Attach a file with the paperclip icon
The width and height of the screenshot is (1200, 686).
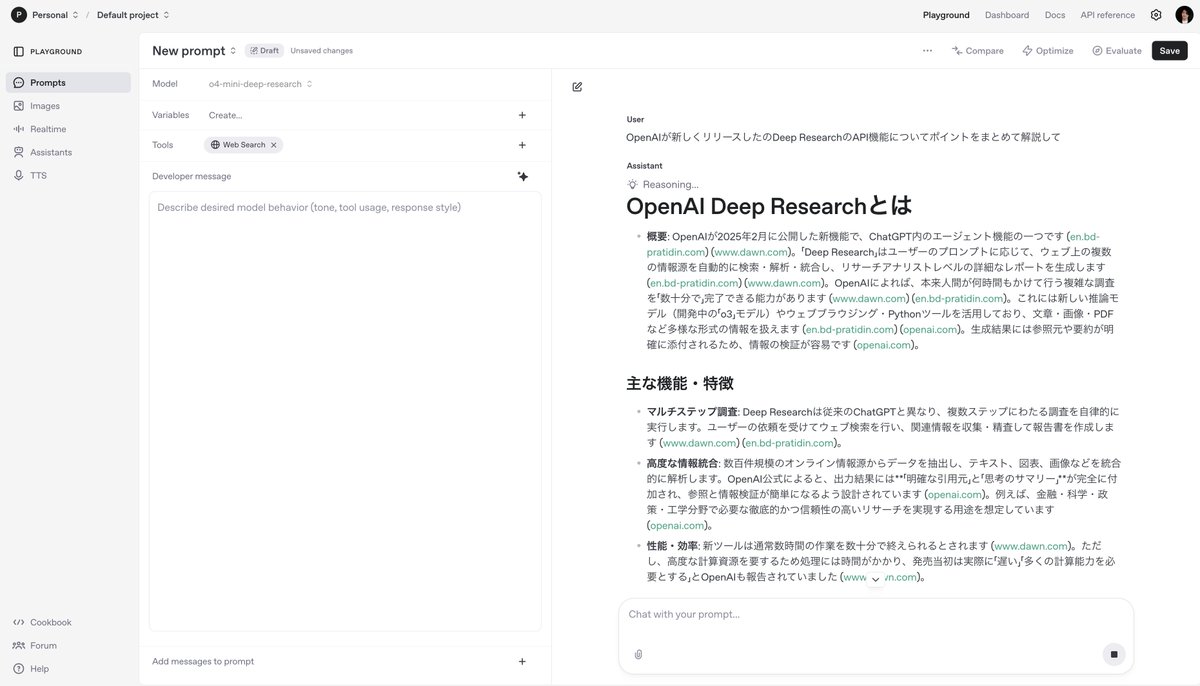(638, 654)
